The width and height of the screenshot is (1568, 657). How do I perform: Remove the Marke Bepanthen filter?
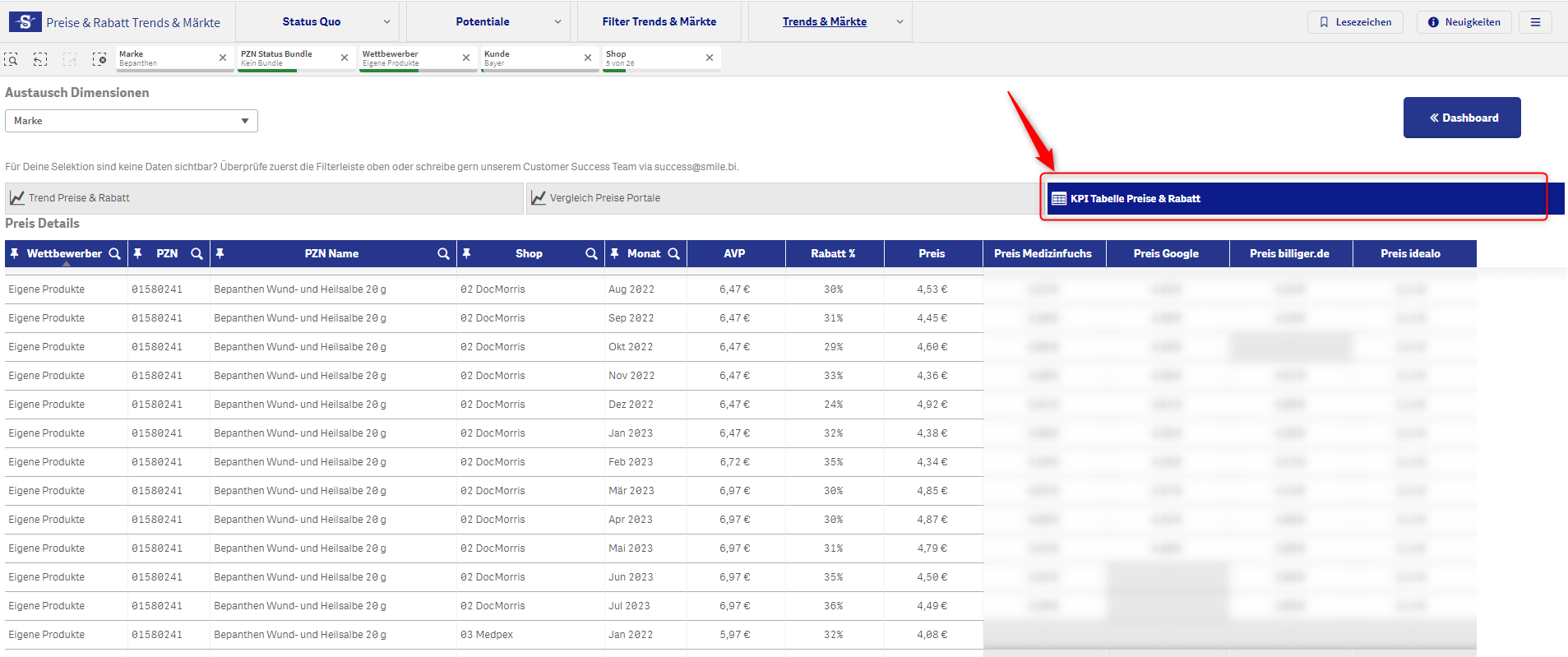[x=223, y=58]
